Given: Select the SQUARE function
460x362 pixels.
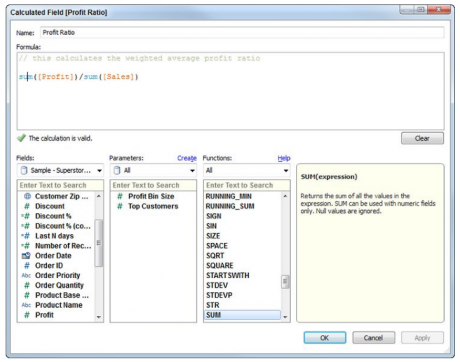Looking at the screenshot, I should 220,266.
